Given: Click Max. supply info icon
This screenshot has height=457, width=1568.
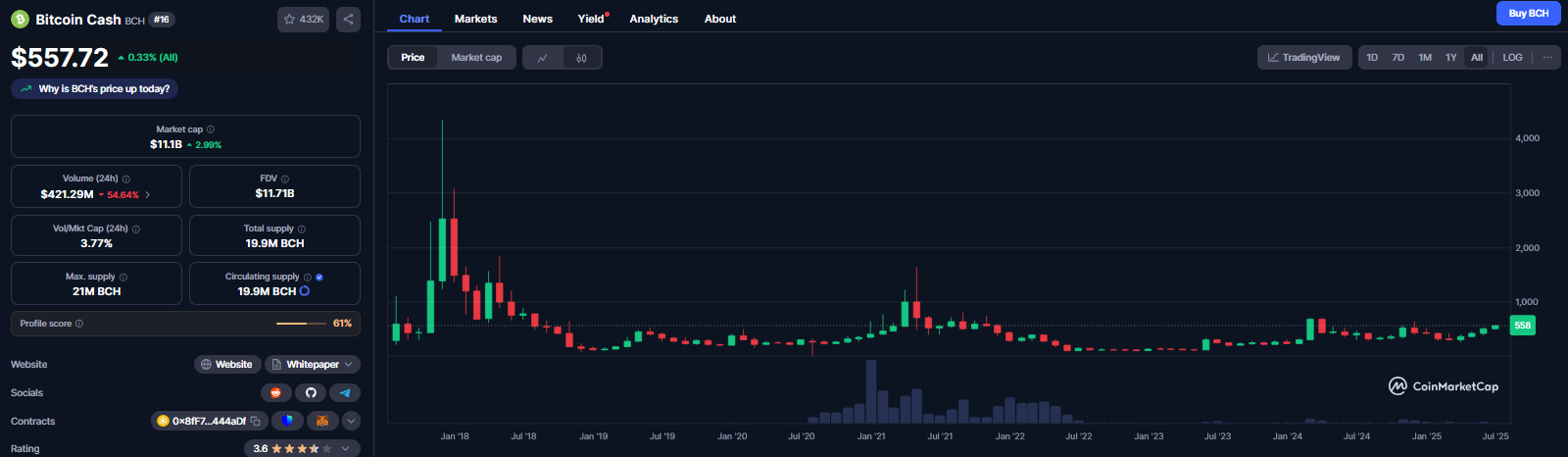Looking at the screenshot, I should [123, 278].
